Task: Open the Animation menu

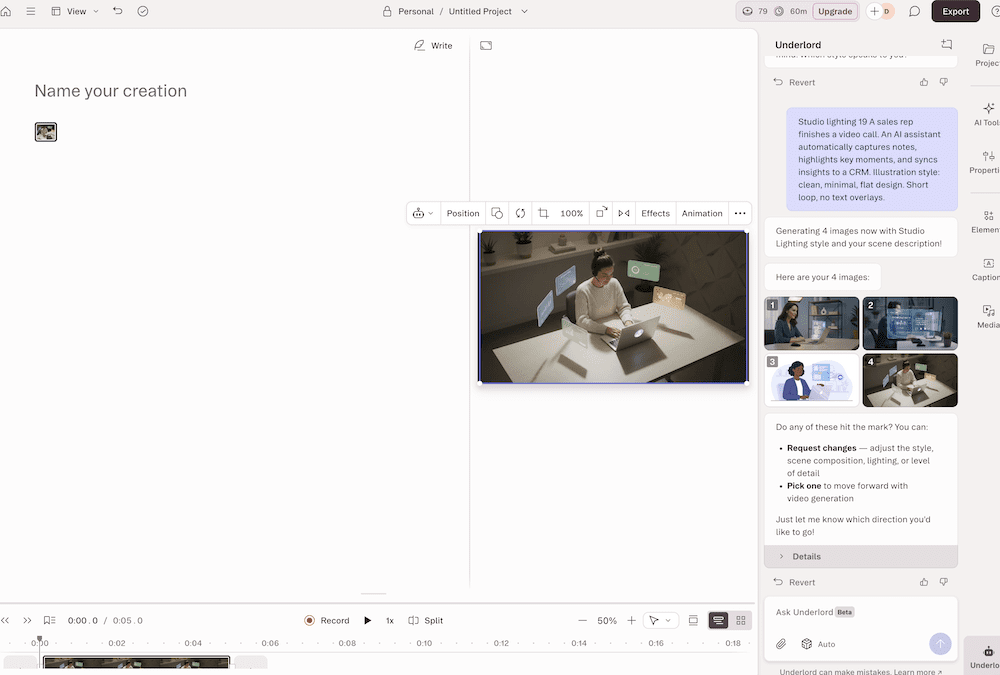Action: click(702, 213)
